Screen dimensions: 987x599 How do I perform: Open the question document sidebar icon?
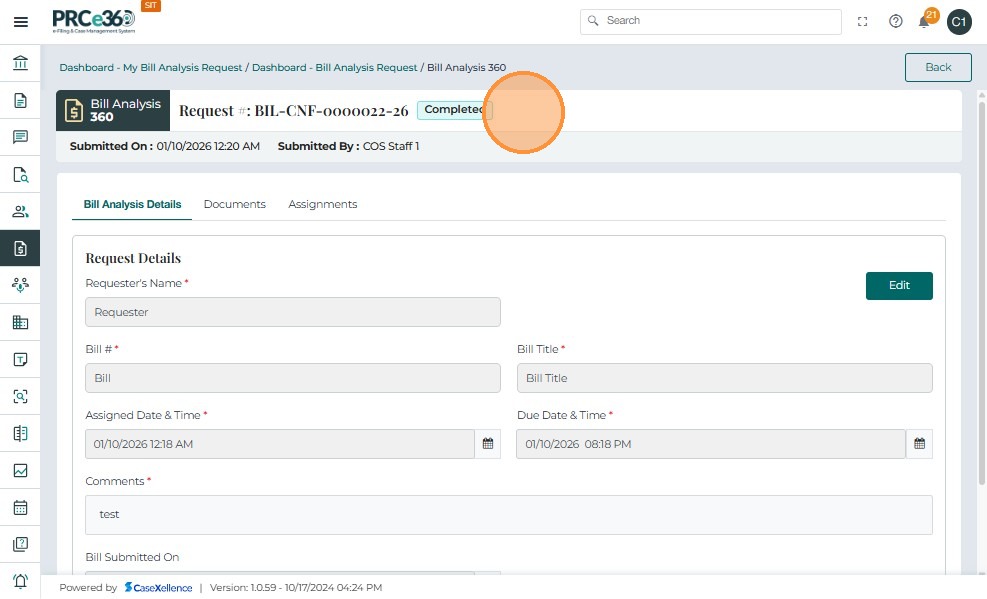point(20,544)
